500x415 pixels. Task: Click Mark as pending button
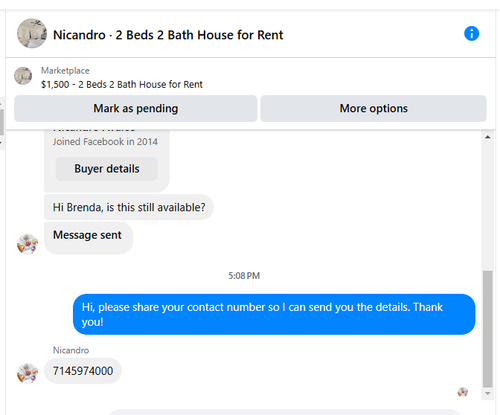pos(136,108)
